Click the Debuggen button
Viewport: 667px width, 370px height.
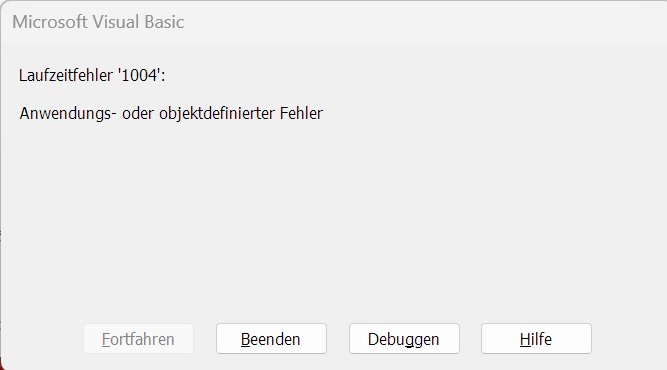click(x=404, y=339)
